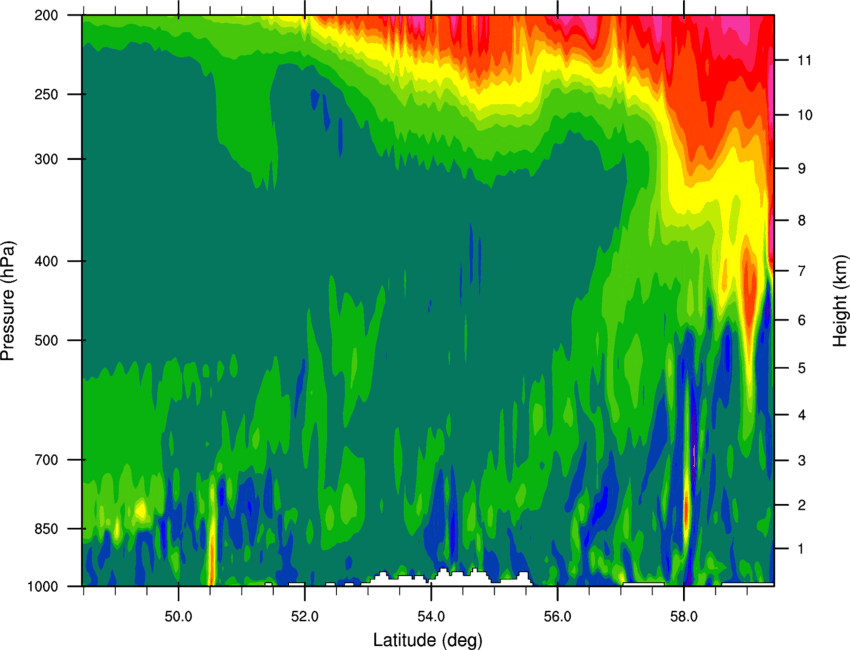The width and height of the screenshot is (850, 650).
Task: Pick the 7 km height label
Action: 801,271
